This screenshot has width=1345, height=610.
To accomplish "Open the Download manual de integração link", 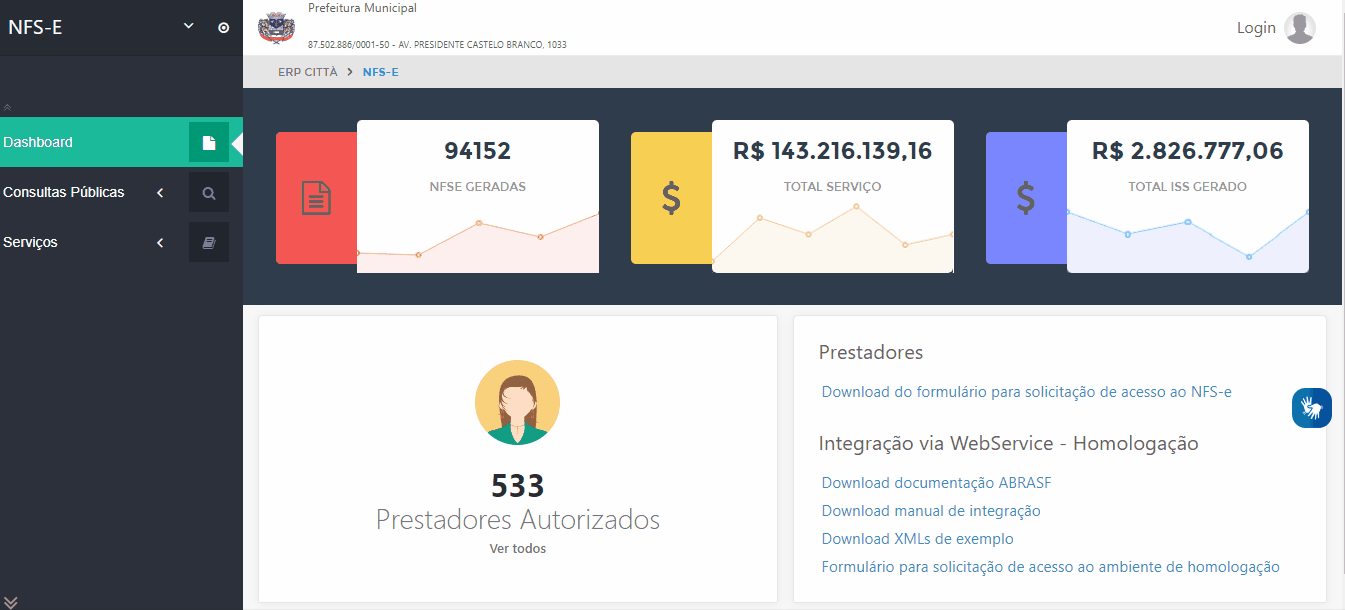I will click(x=930, y=510).
